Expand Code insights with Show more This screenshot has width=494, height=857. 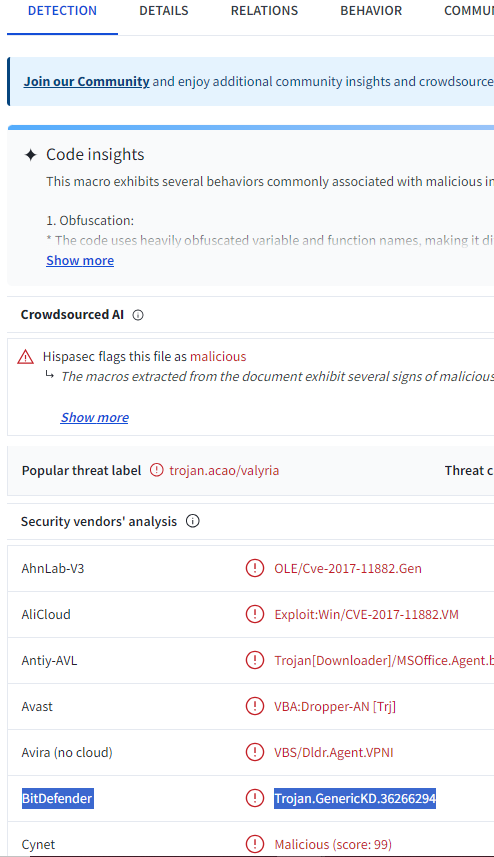(80, 260)
